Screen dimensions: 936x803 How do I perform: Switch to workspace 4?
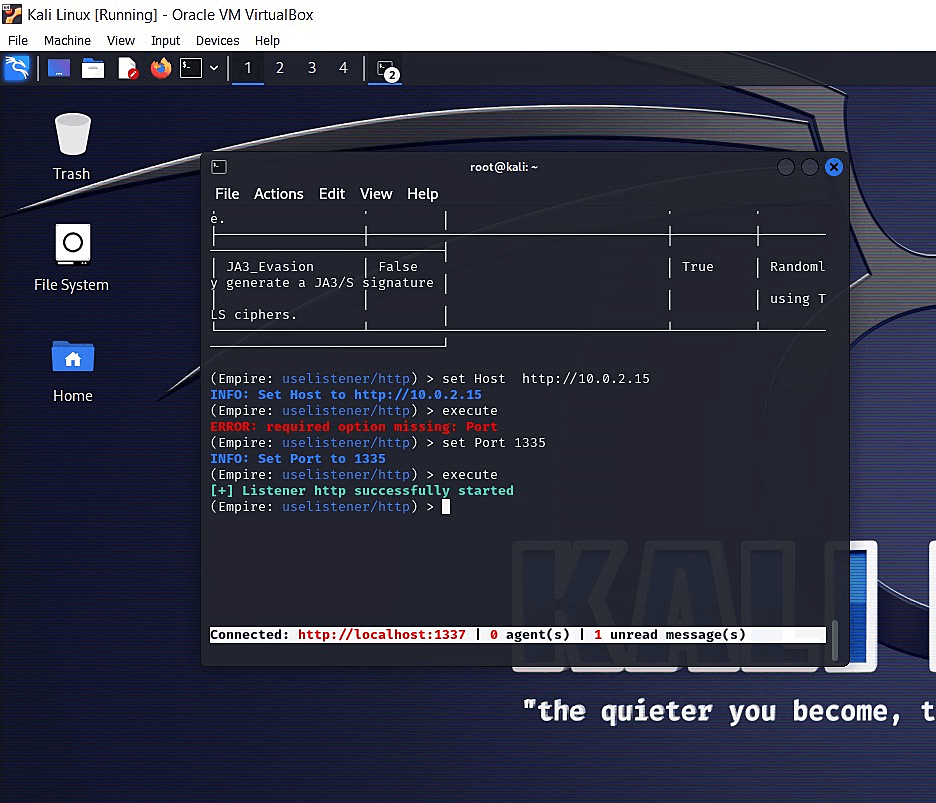[343, 68]
